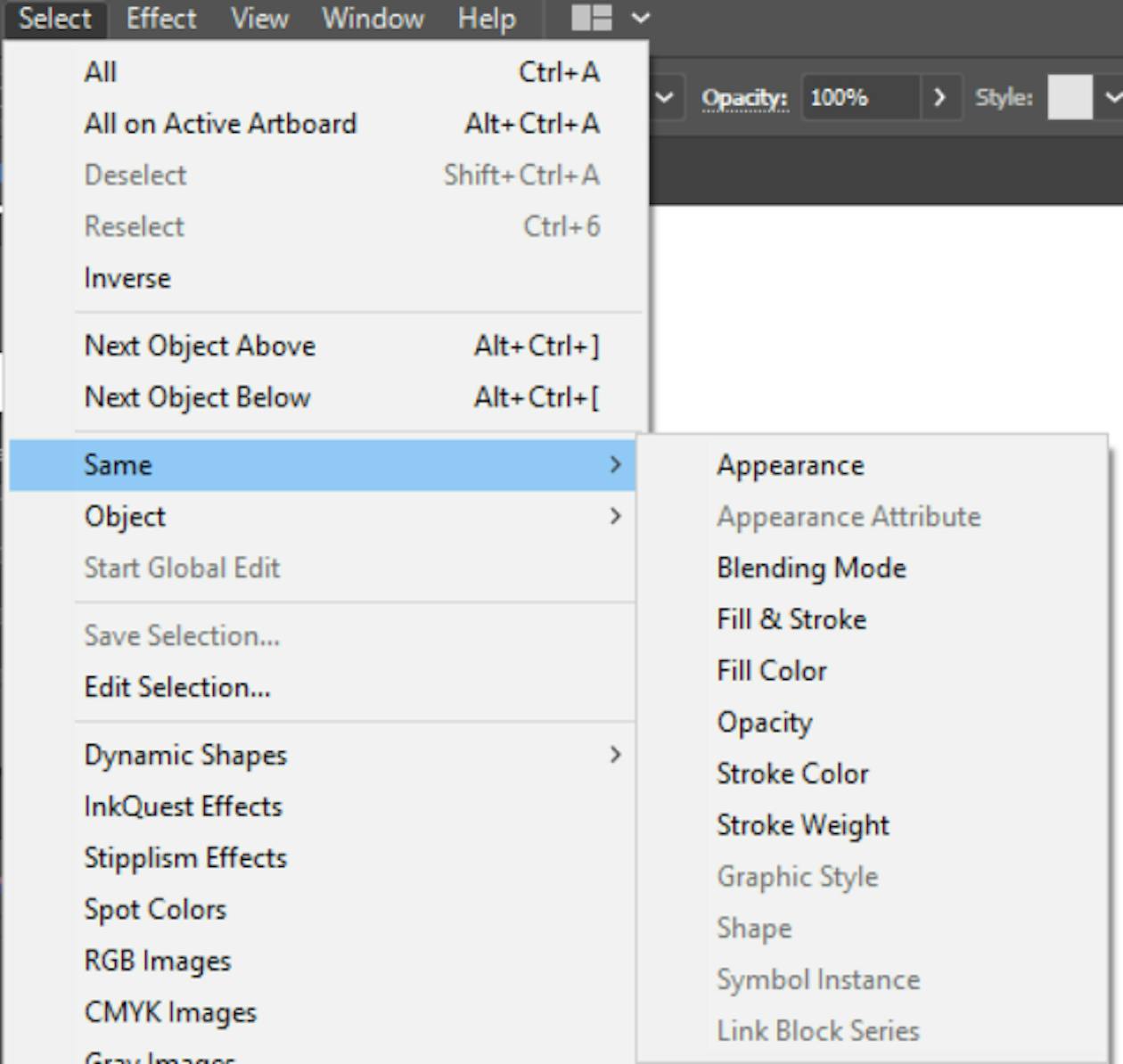1123x1064 pixels.
Task: Click Next Object Above menu entry
Action: click(x=199, y=345)
